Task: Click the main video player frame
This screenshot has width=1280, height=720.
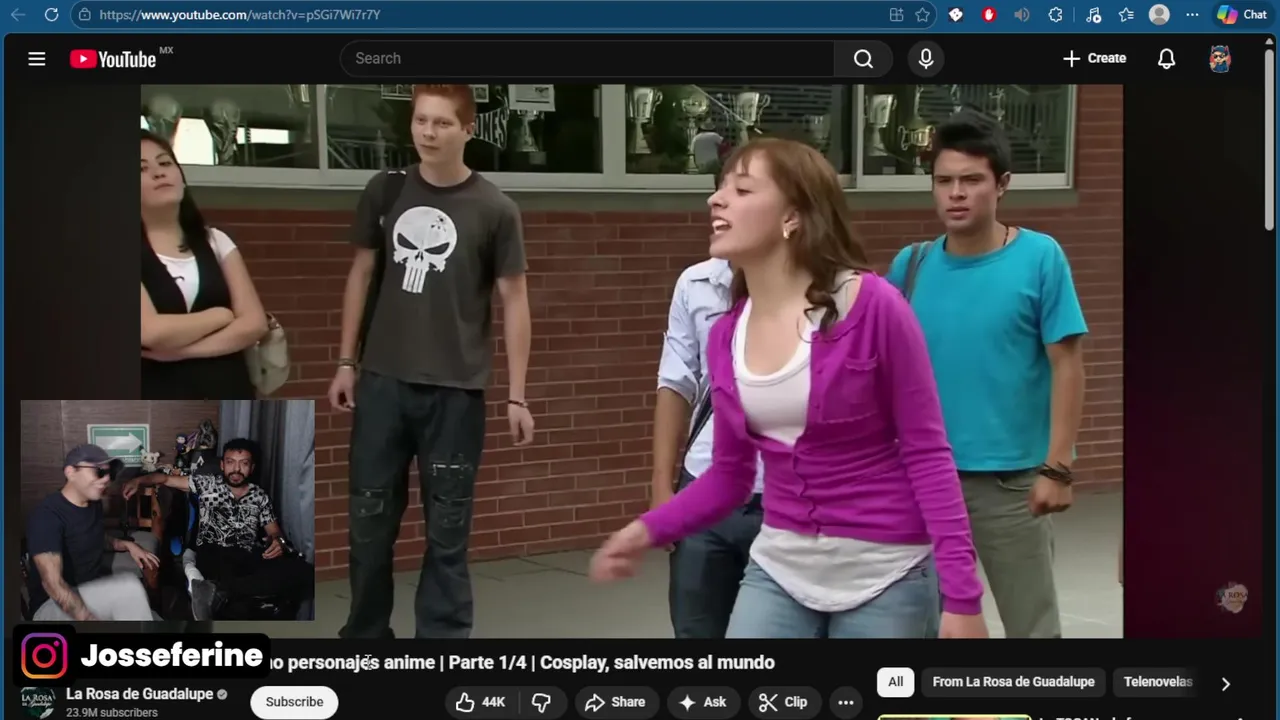Action: [631, 361]
